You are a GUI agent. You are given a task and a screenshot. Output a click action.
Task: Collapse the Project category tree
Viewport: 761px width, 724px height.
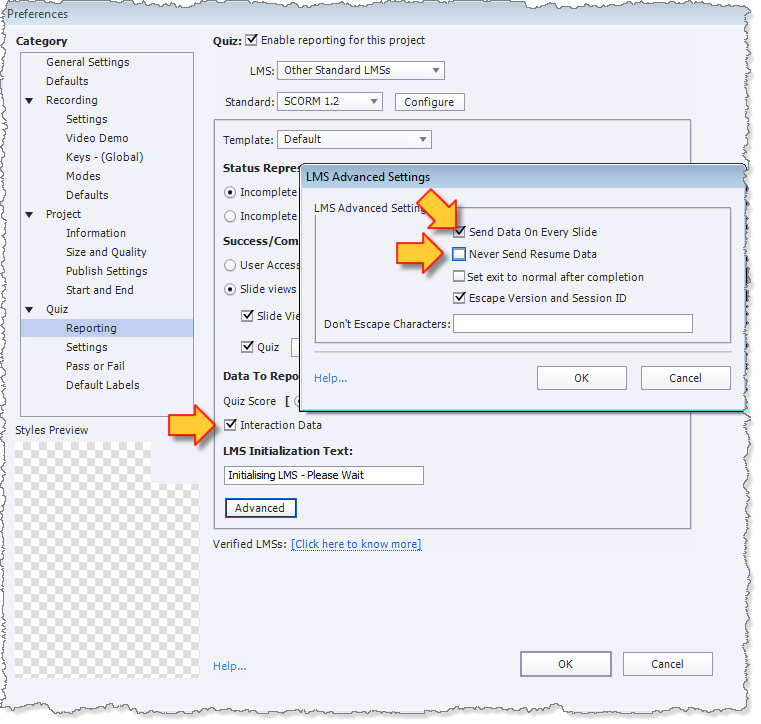(30, 214)
